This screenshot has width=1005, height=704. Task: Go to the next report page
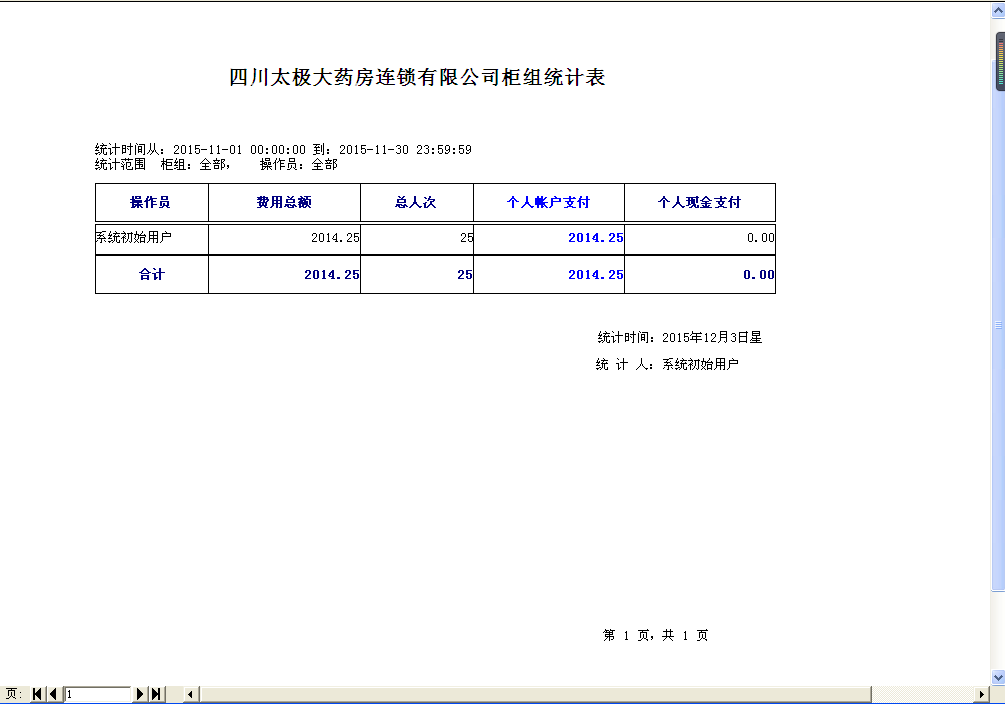tap(140, 694)
